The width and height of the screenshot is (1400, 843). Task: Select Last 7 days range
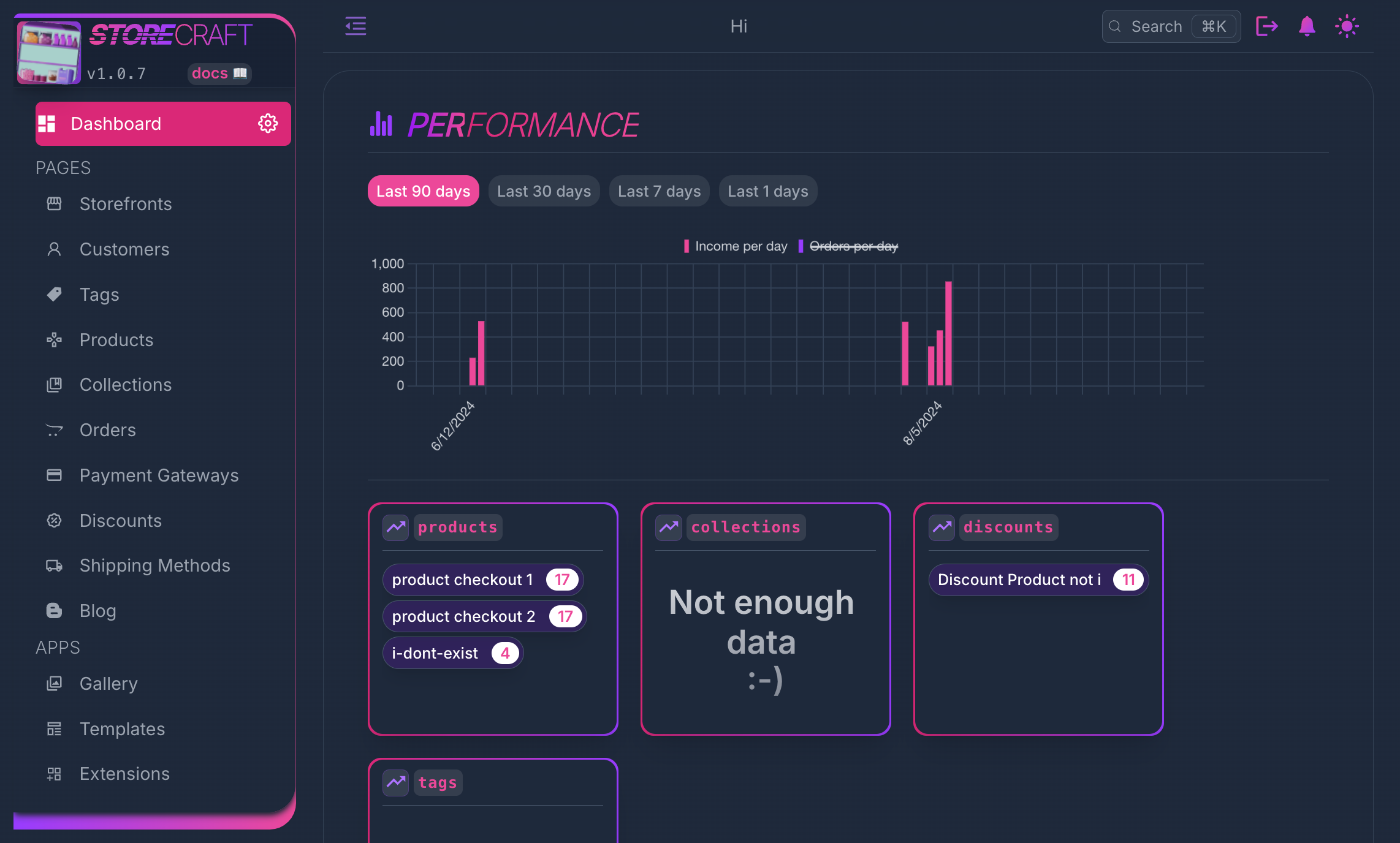coord(659,191)
